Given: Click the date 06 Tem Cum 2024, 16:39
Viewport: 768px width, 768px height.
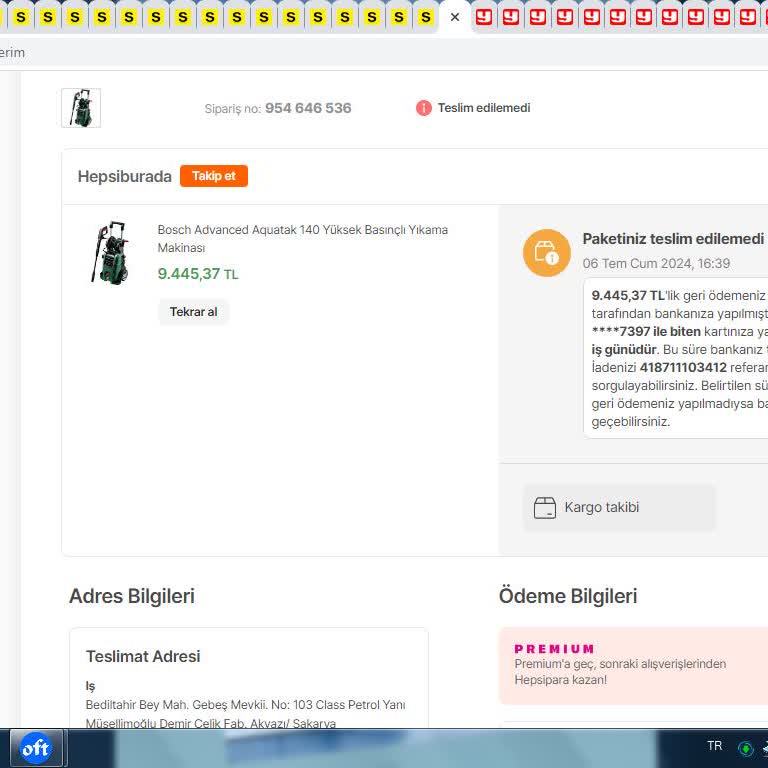Looking at the screenshot, I should (x=656, y=264).
